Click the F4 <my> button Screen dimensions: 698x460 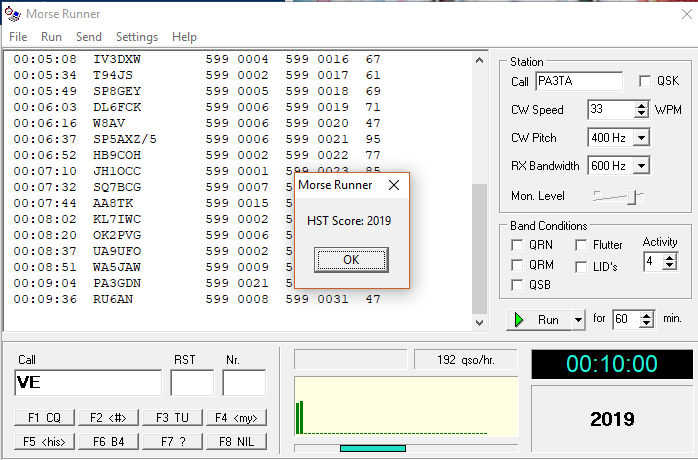coord(236,418)
